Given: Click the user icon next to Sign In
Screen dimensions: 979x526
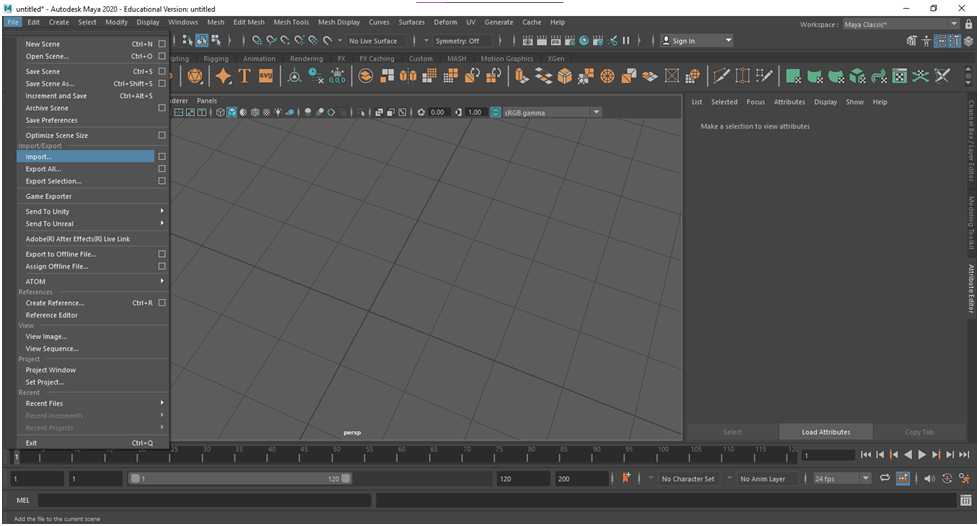Looking at the screenshot, I should pyautogui.click(x=666, y=41).
